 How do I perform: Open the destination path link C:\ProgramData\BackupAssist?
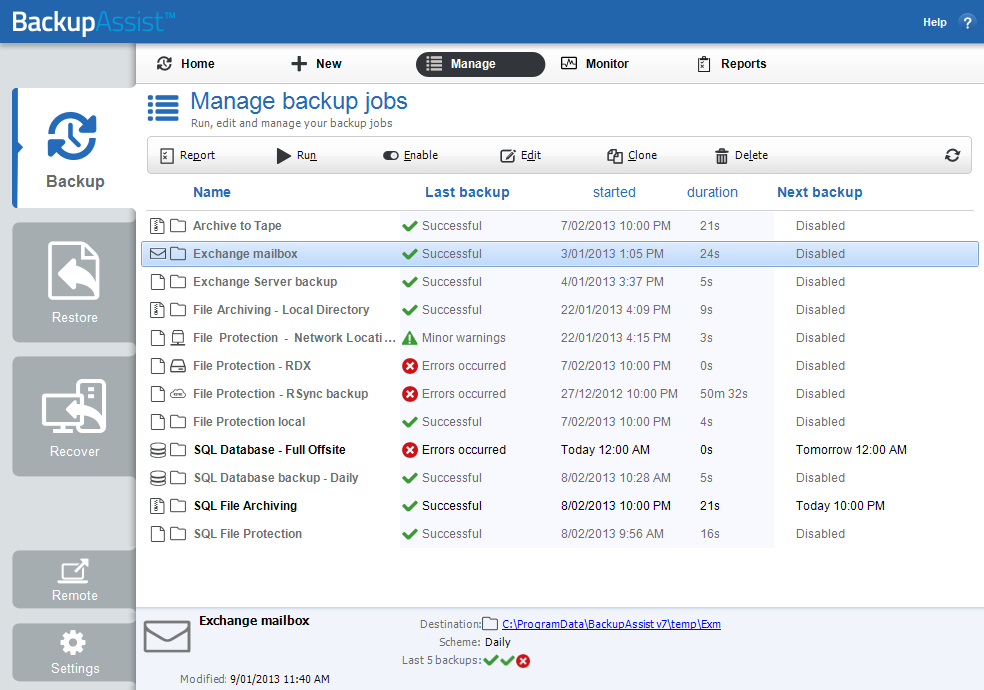611,624
